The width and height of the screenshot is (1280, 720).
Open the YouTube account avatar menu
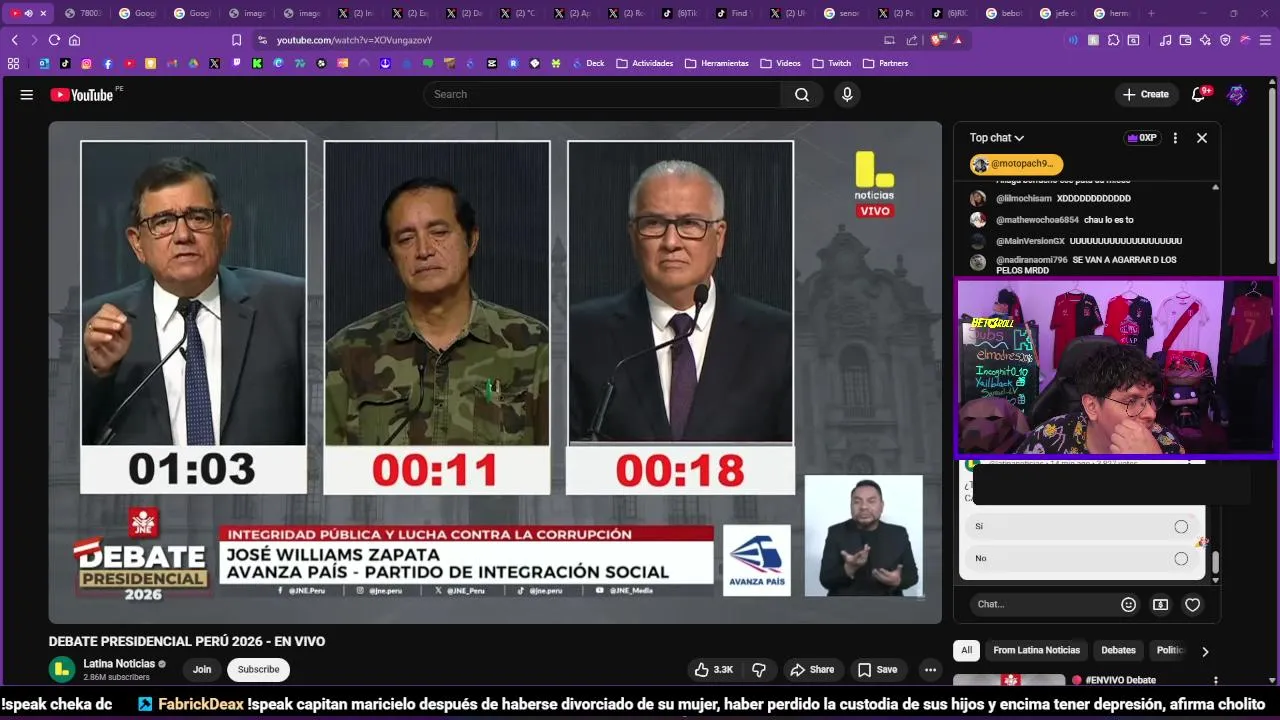coord(1237,95)
